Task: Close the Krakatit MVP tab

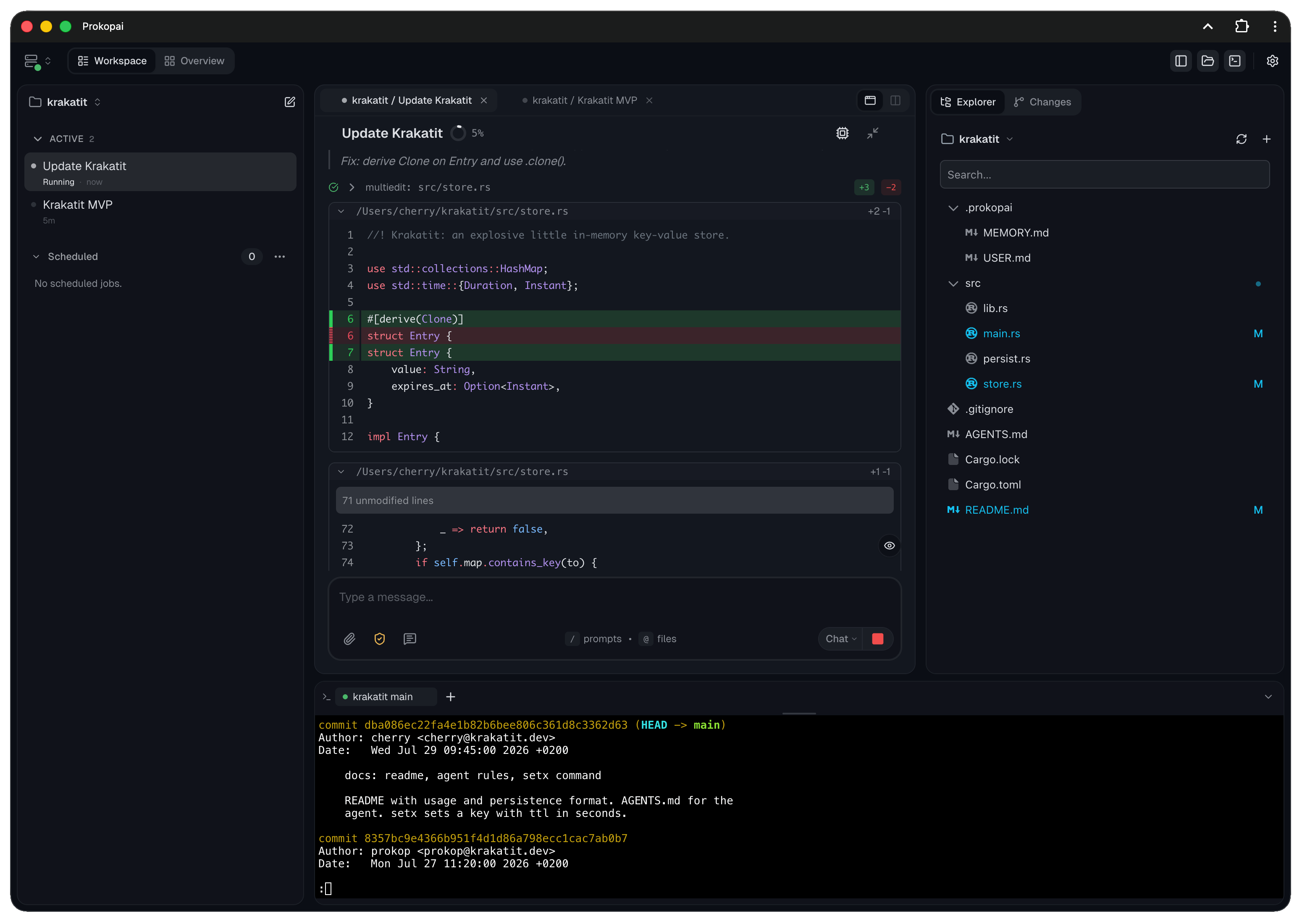Action: tap(649, 100)
